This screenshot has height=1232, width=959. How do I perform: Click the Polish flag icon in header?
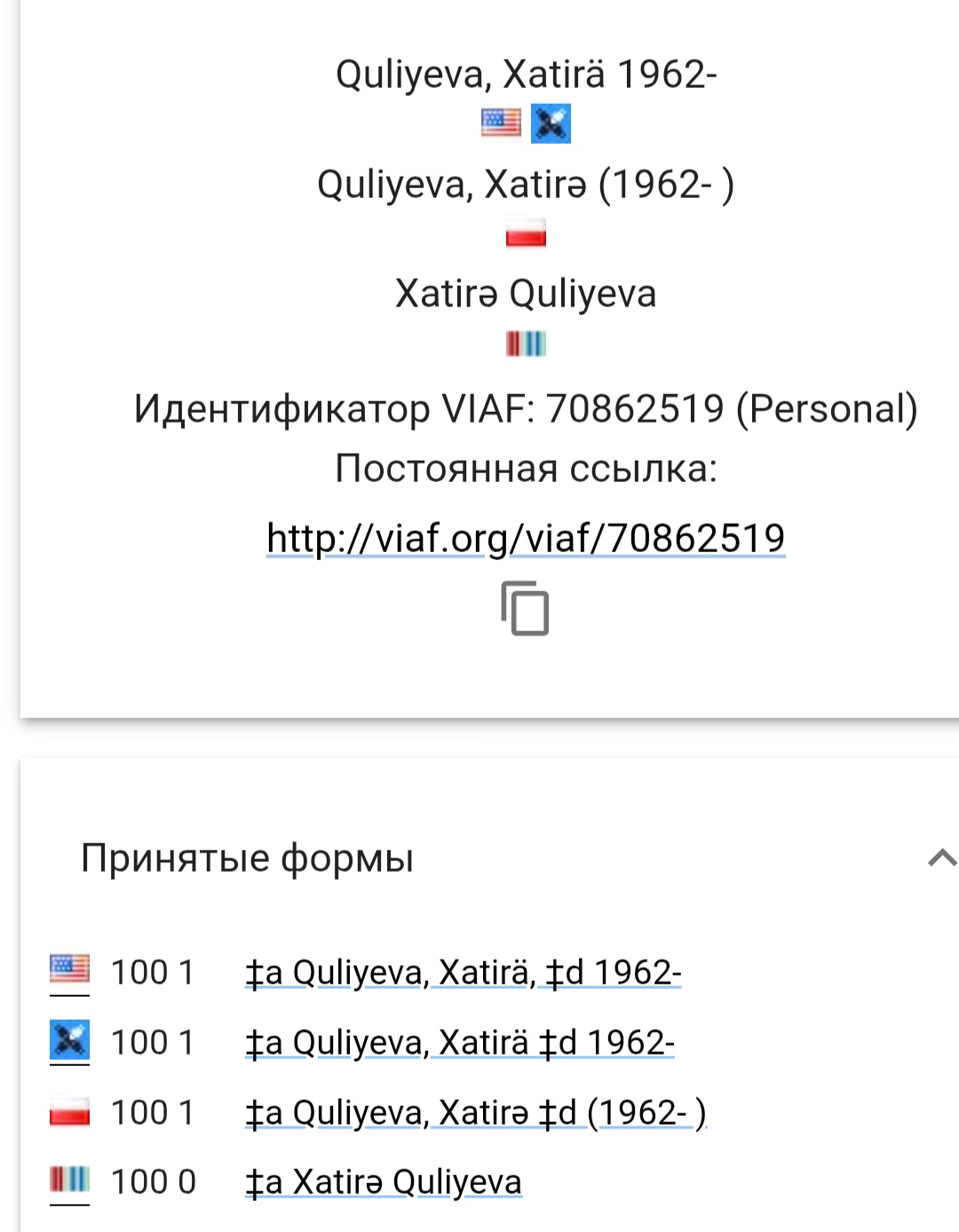pyautogui.click(x=526, y=234)
